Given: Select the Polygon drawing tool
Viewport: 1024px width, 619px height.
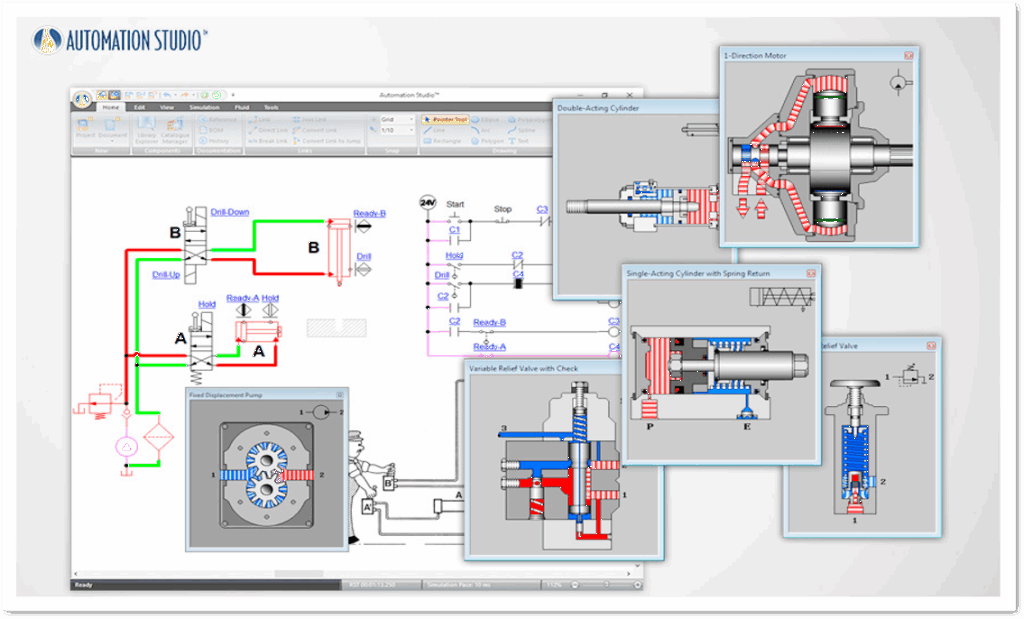Looking at the screenshot, I should point(487,141).
